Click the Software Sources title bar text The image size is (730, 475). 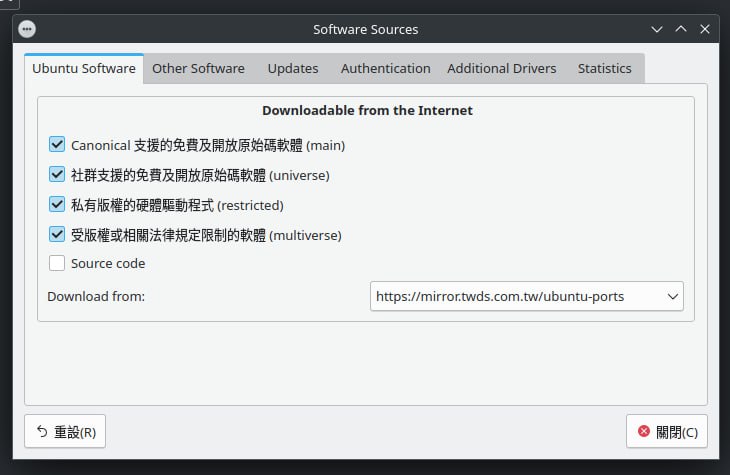coord(366,29)
